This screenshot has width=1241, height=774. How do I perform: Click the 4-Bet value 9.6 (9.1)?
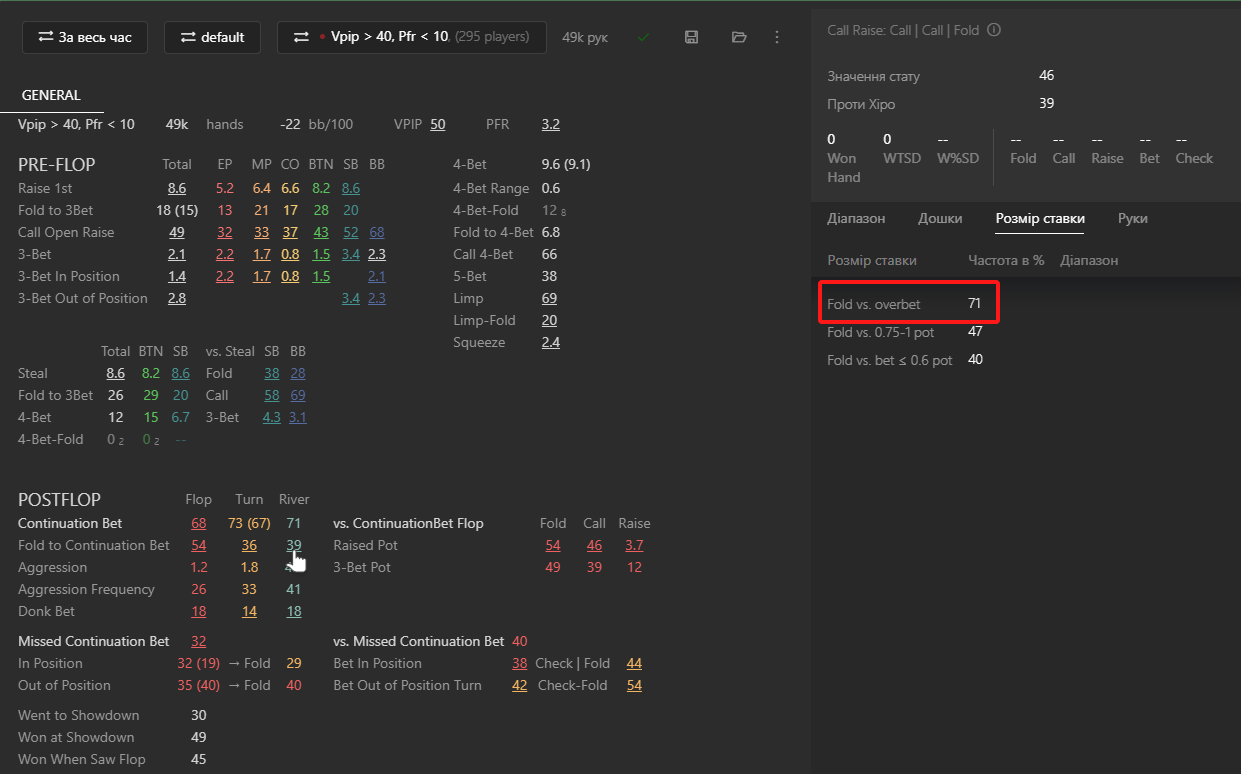tap(566, 166)
